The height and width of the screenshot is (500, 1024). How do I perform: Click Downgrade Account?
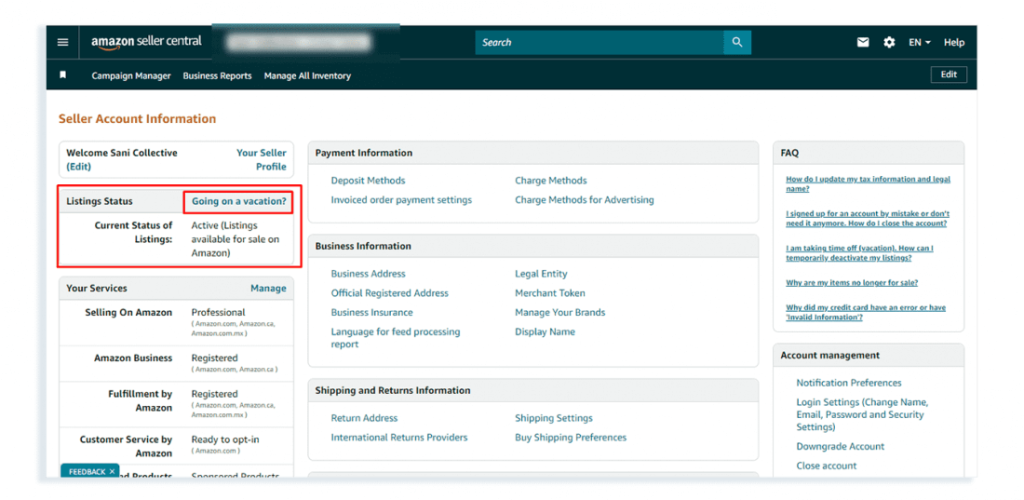point(840,446)
